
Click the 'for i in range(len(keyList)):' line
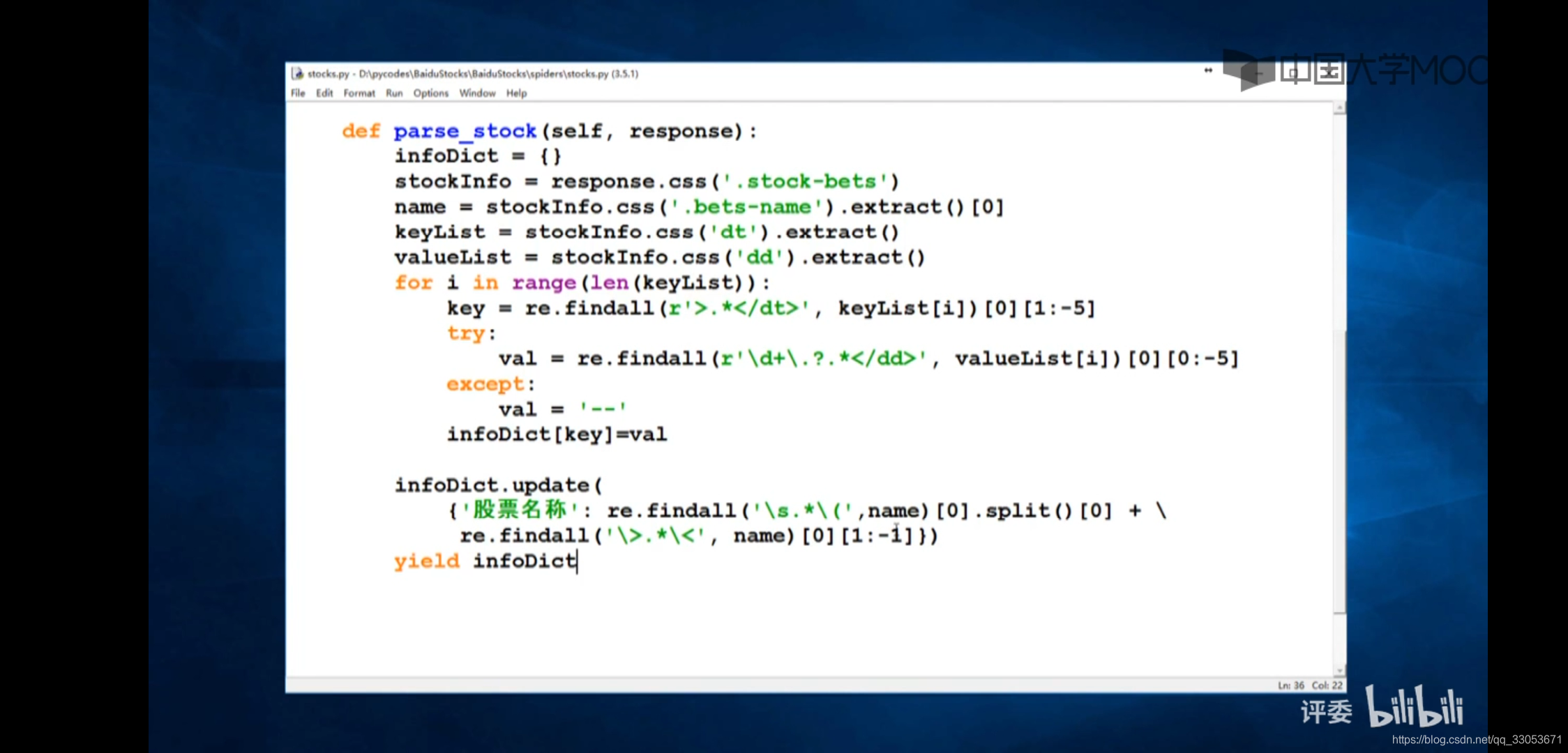tap(582, 283)
